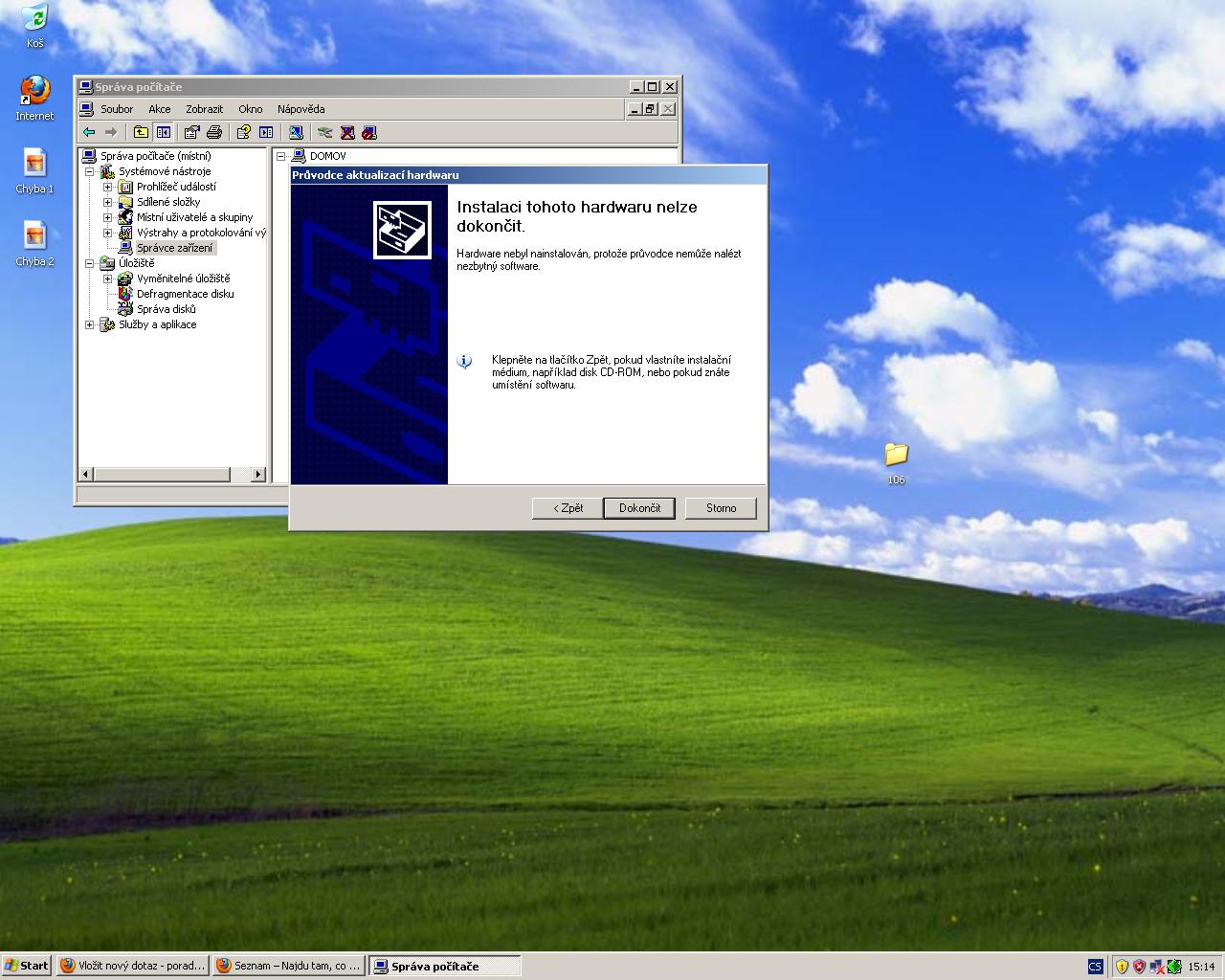The width and height of the screenshot is (1225, 980).
Task: Click the Dokončit button in the wizard
Action: (639, 508)
